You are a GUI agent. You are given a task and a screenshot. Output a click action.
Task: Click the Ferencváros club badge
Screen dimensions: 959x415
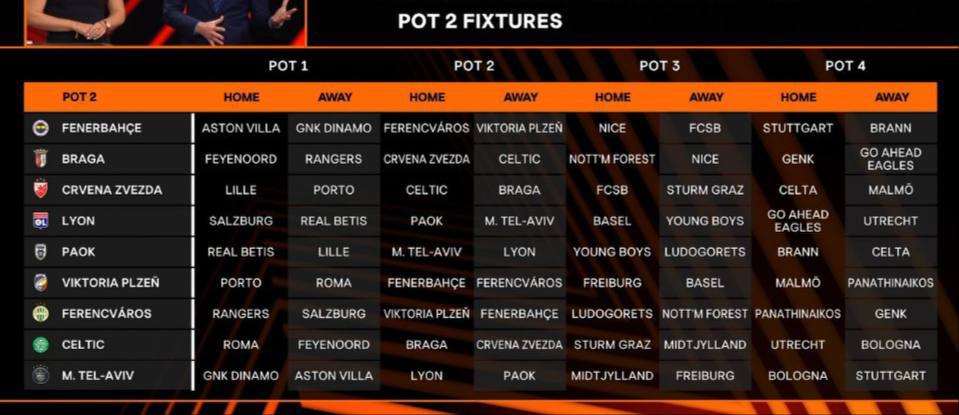tap(41, 314)
